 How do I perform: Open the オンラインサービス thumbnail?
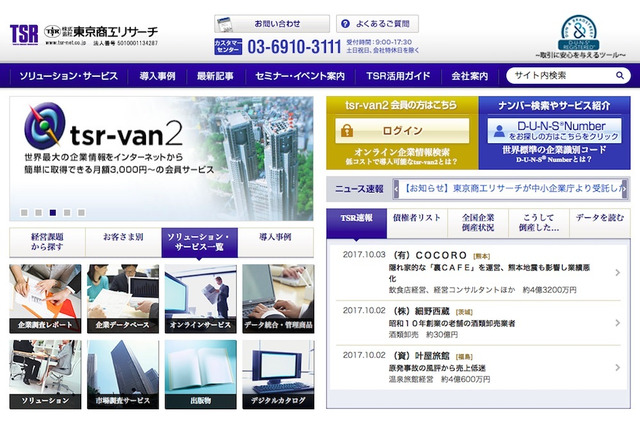click(200, 299)
